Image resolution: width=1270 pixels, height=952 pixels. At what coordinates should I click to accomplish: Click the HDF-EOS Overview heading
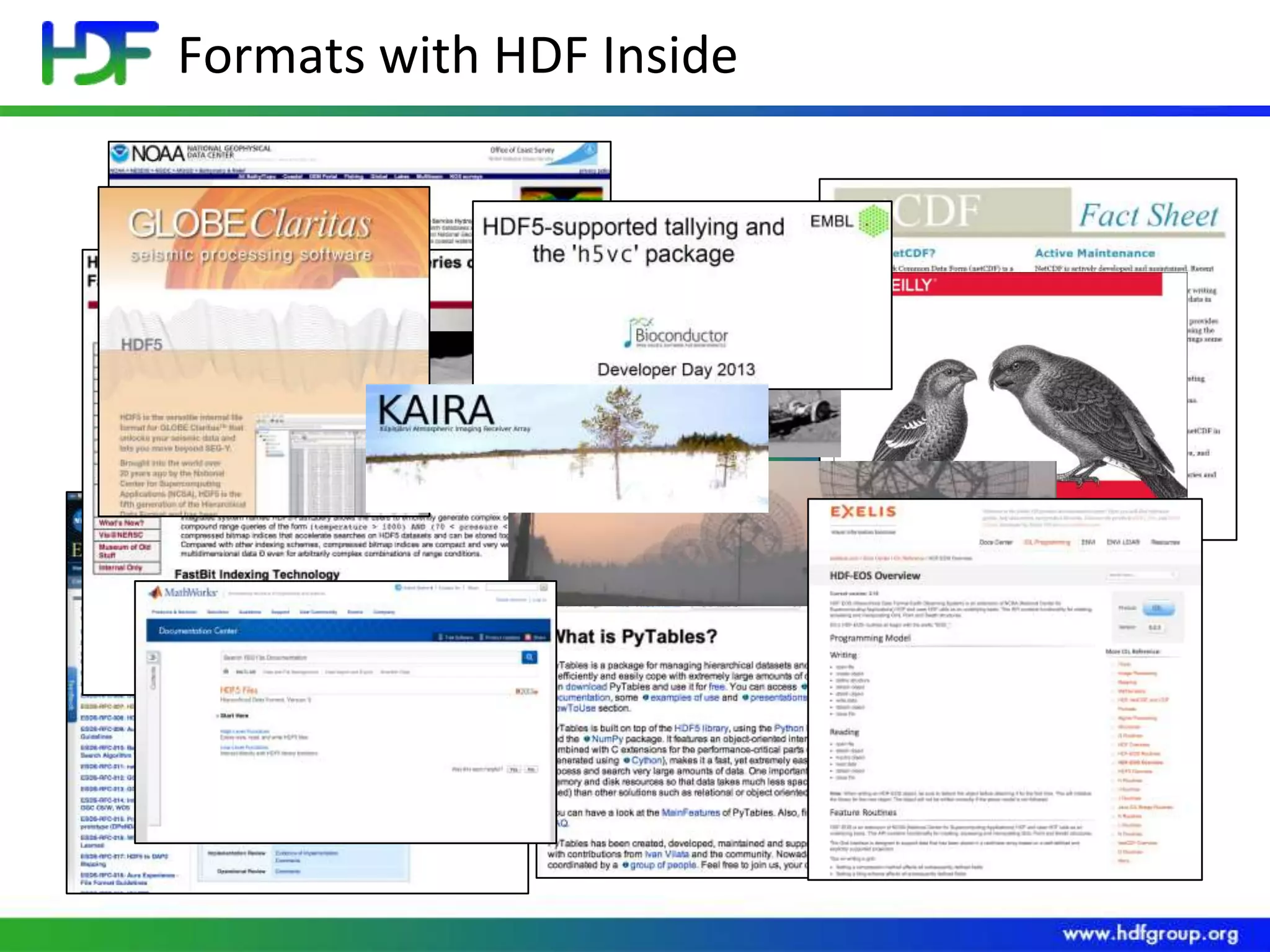(x=875, y=576)
